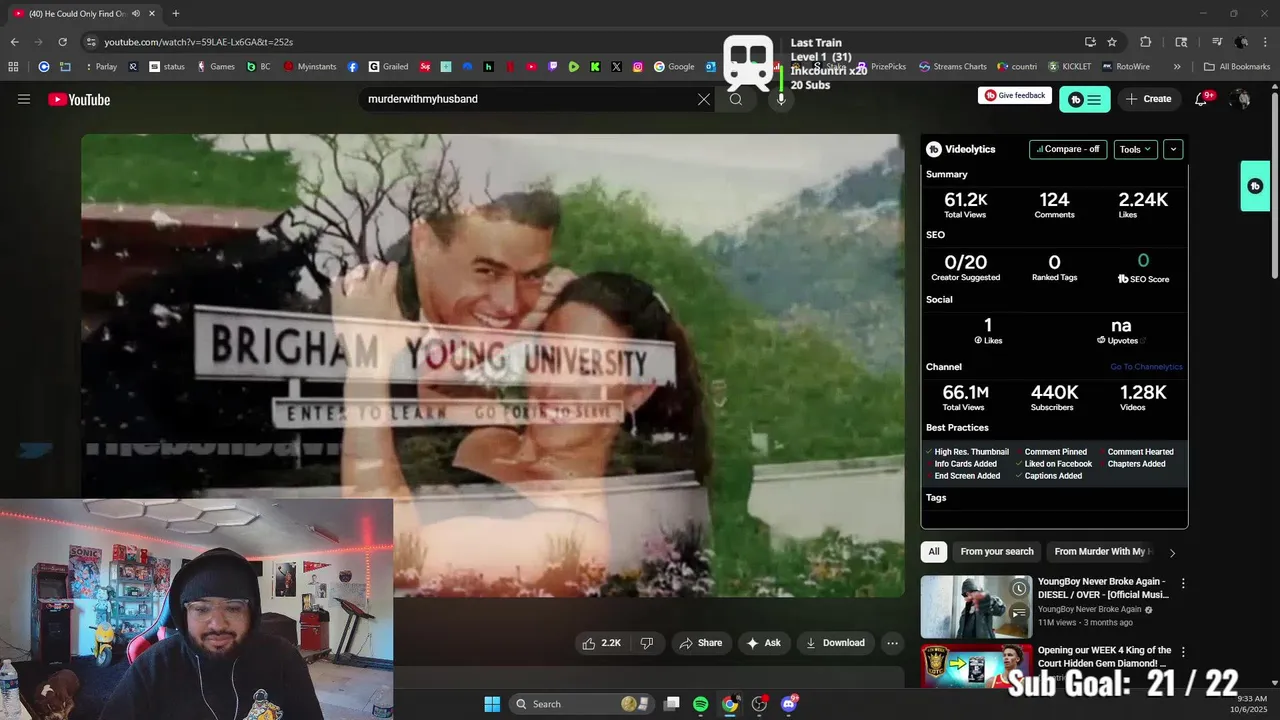Go back in browser history

[14, 42]
